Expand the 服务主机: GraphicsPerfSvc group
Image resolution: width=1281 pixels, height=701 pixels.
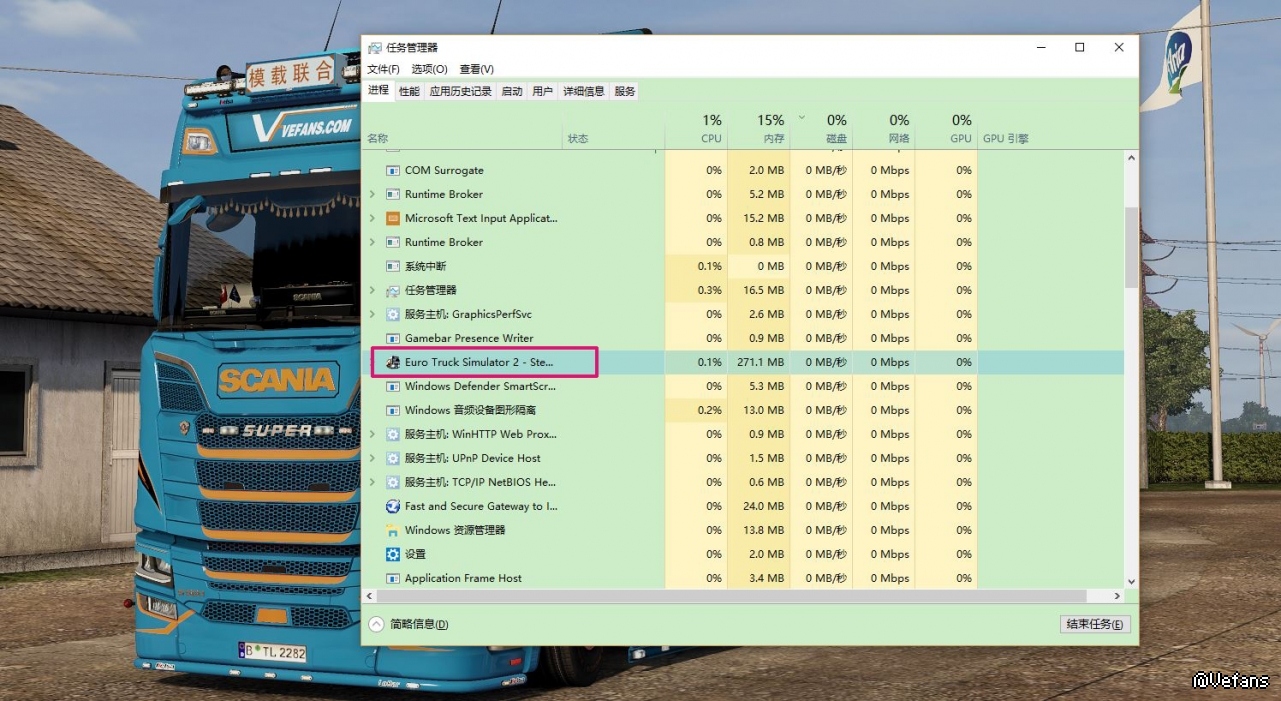[x=373, y=314]
